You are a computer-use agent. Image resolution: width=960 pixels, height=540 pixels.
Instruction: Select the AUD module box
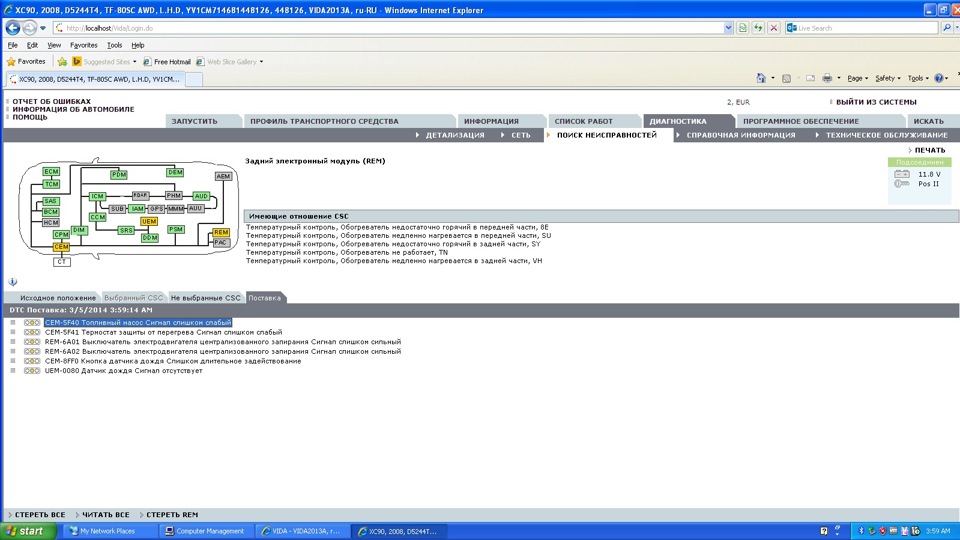(x=201, y=196)
